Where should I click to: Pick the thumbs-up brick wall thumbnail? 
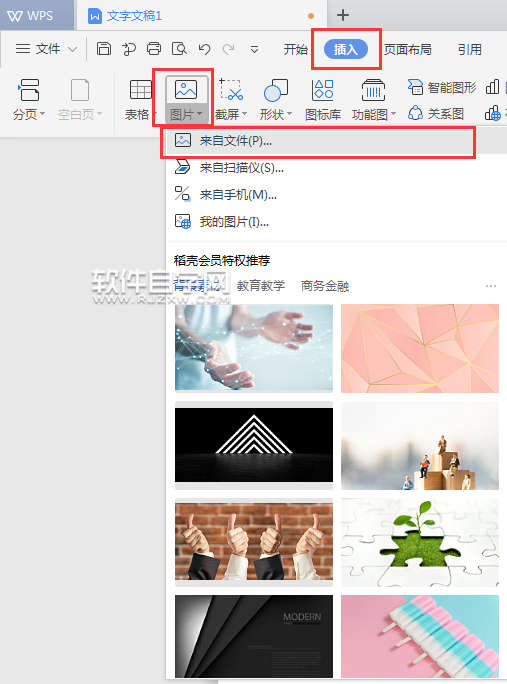254,542
